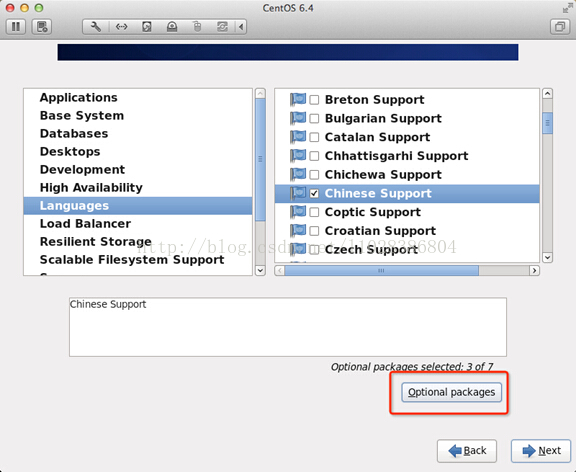Image resolution: width=576 pixels, height=472 pixels.
Task: Go to the previous step with Back
Action: click(x=467, y=450)
